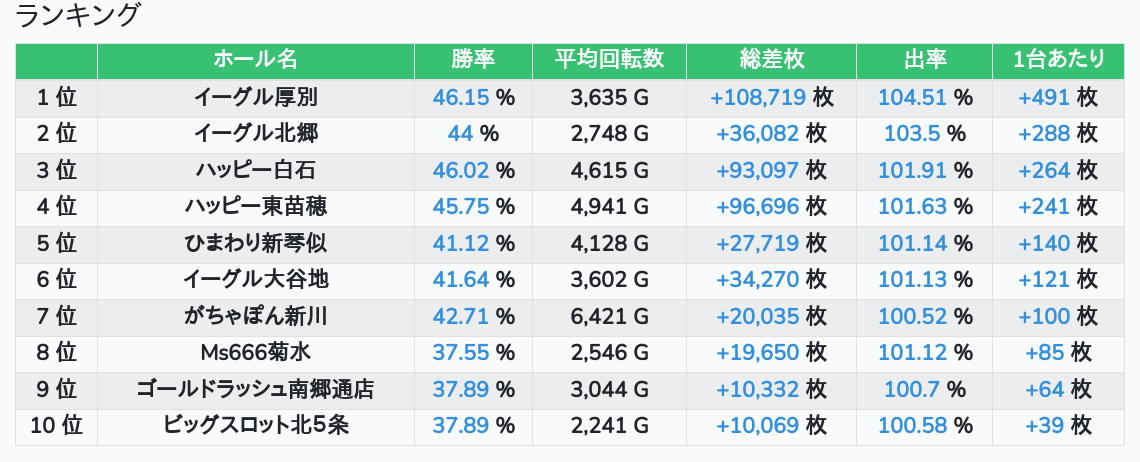Click the 103.5 payout rate link
The width and height of the screenshot is (1140, 462).
(x=912, y=133)
